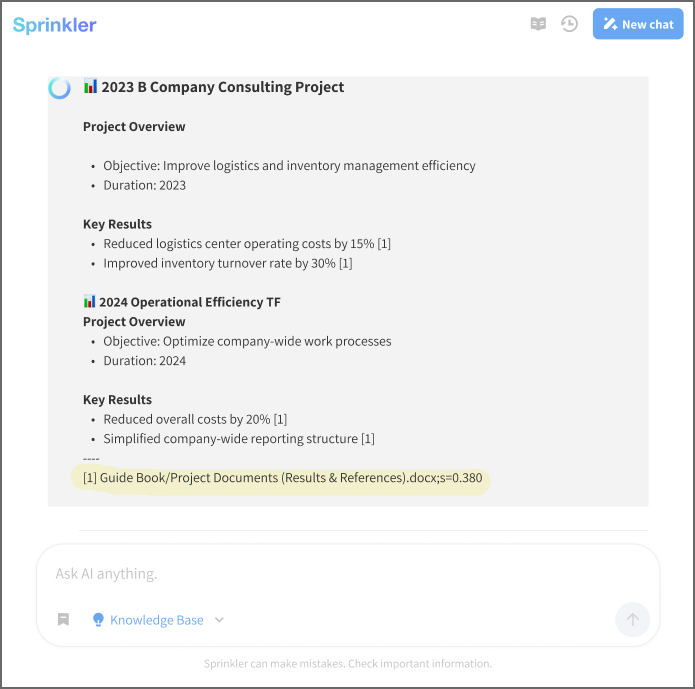Click chart icon beside 2024 Operational Efficiency
This screenshot has width=695, height=689.
tap(89, 301)
